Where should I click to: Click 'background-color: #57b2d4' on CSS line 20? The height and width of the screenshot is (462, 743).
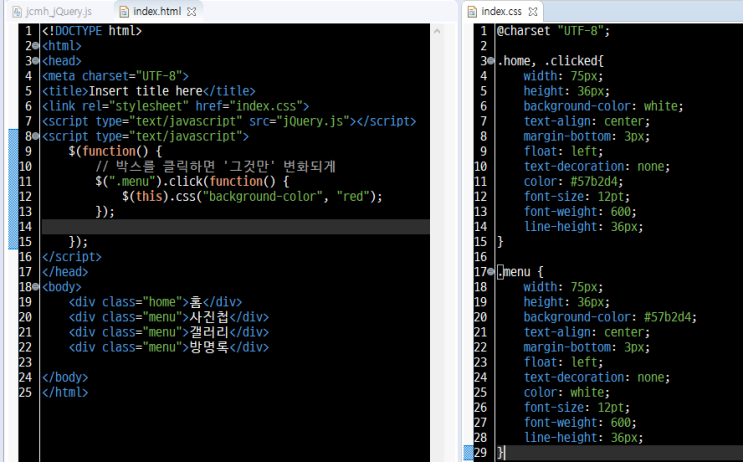[x=610, y=317]
